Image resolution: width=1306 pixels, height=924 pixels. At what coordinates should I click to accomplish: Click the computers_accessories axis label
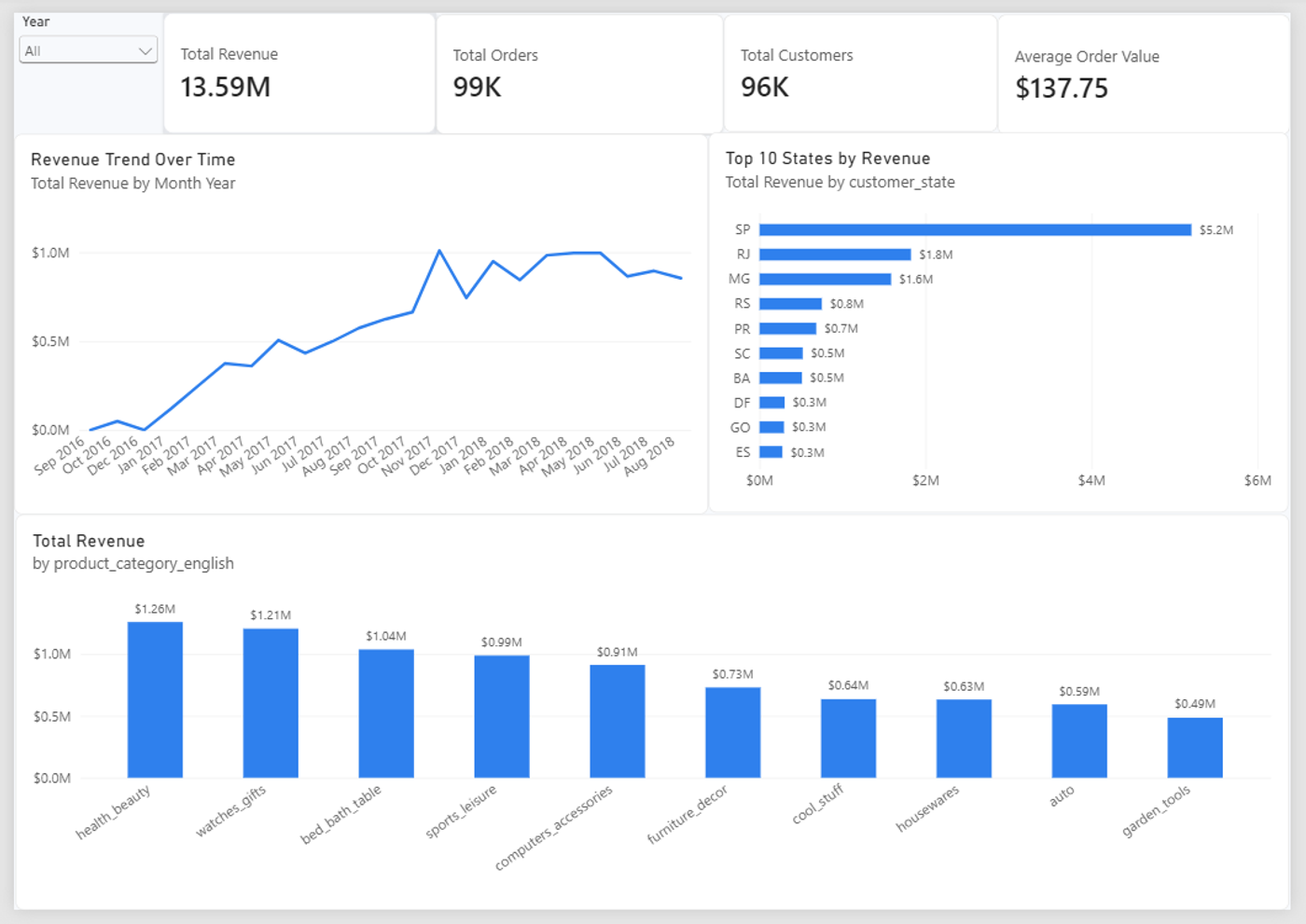pos(554,828)
